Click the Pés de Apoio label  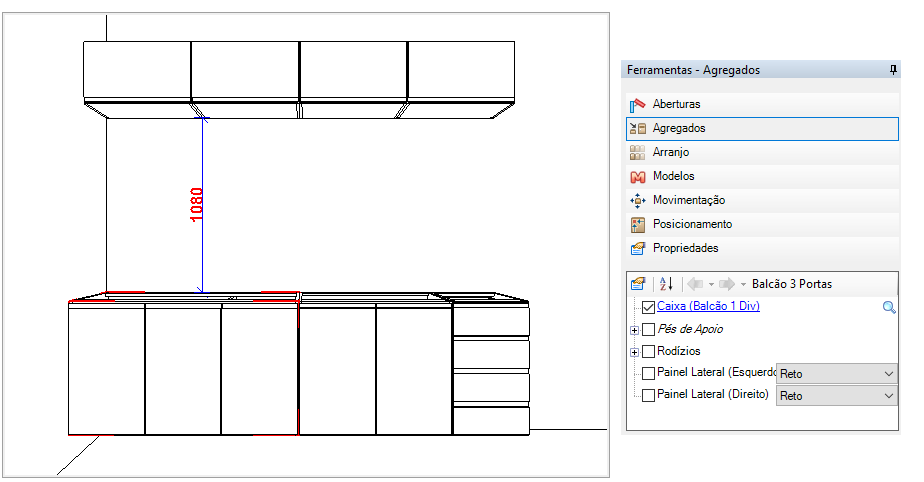point(690,329)
